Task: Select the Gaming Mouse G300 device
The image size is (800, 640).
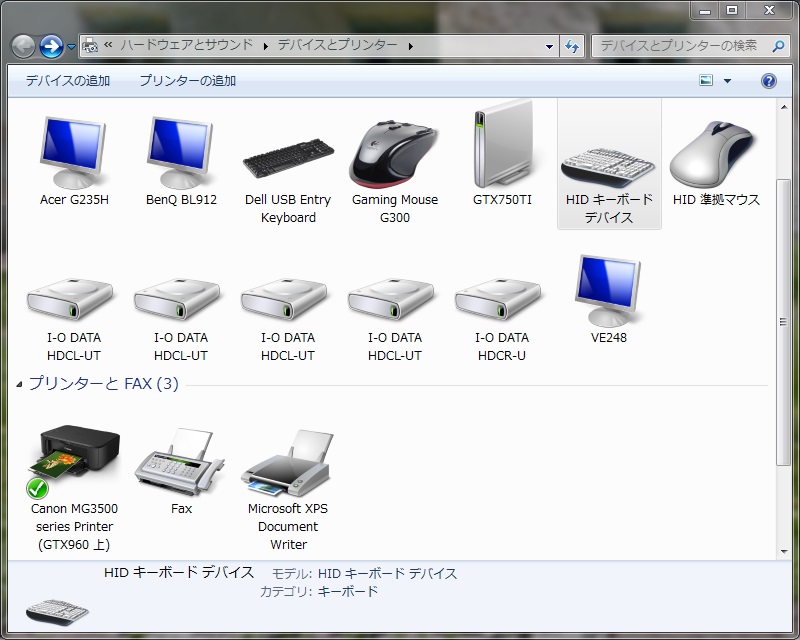Action: 394,171
